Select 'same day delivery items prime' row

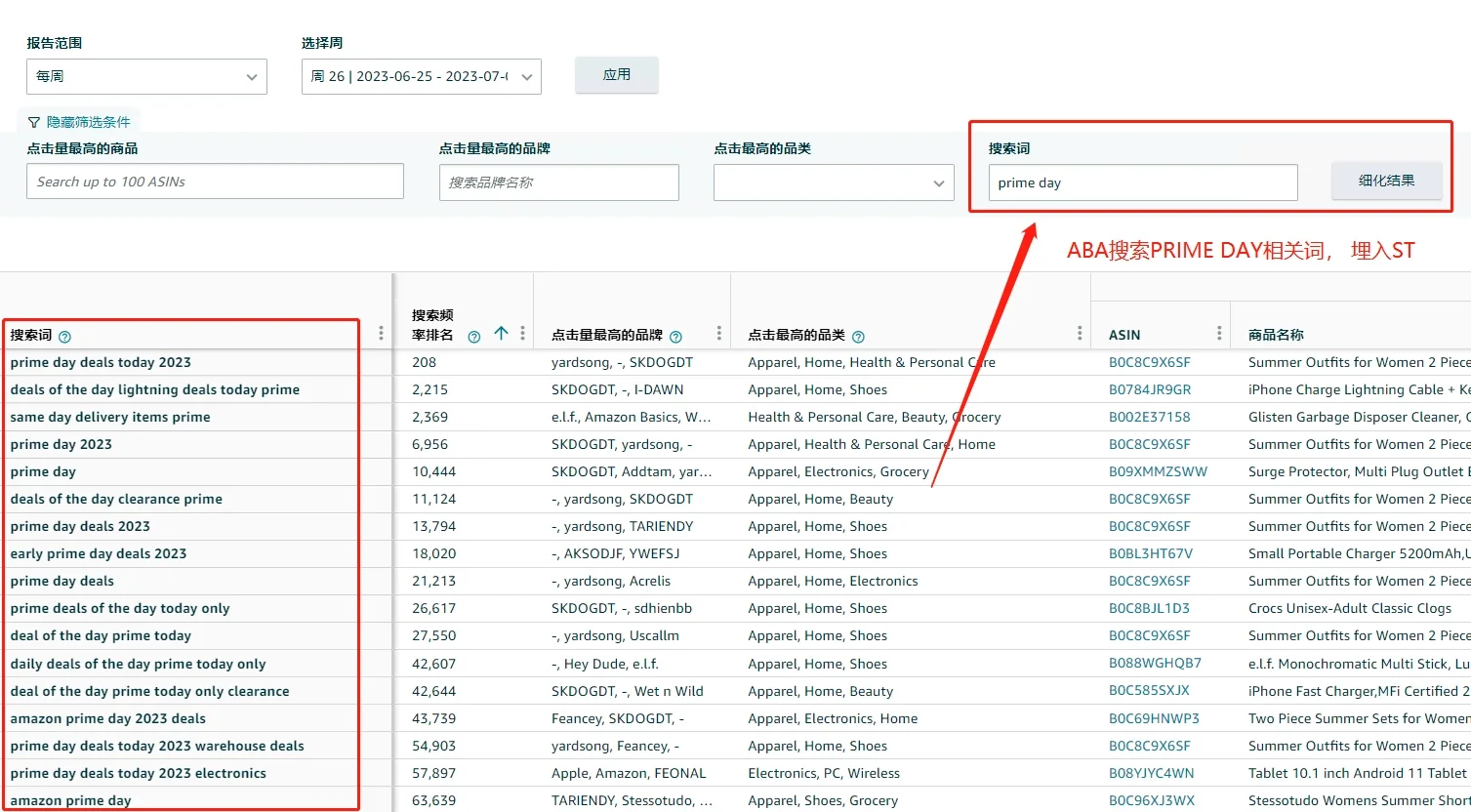[110, 417]
